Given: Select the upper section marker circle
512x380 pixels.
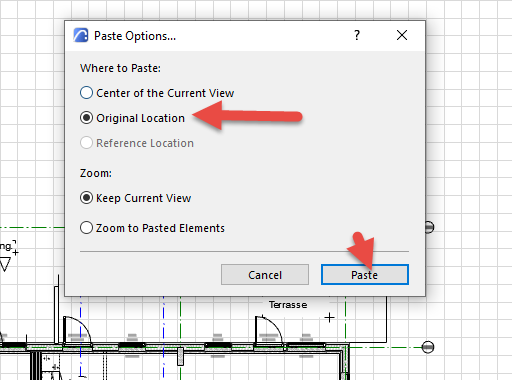Looking at the screenshot, I should (429, 227).
